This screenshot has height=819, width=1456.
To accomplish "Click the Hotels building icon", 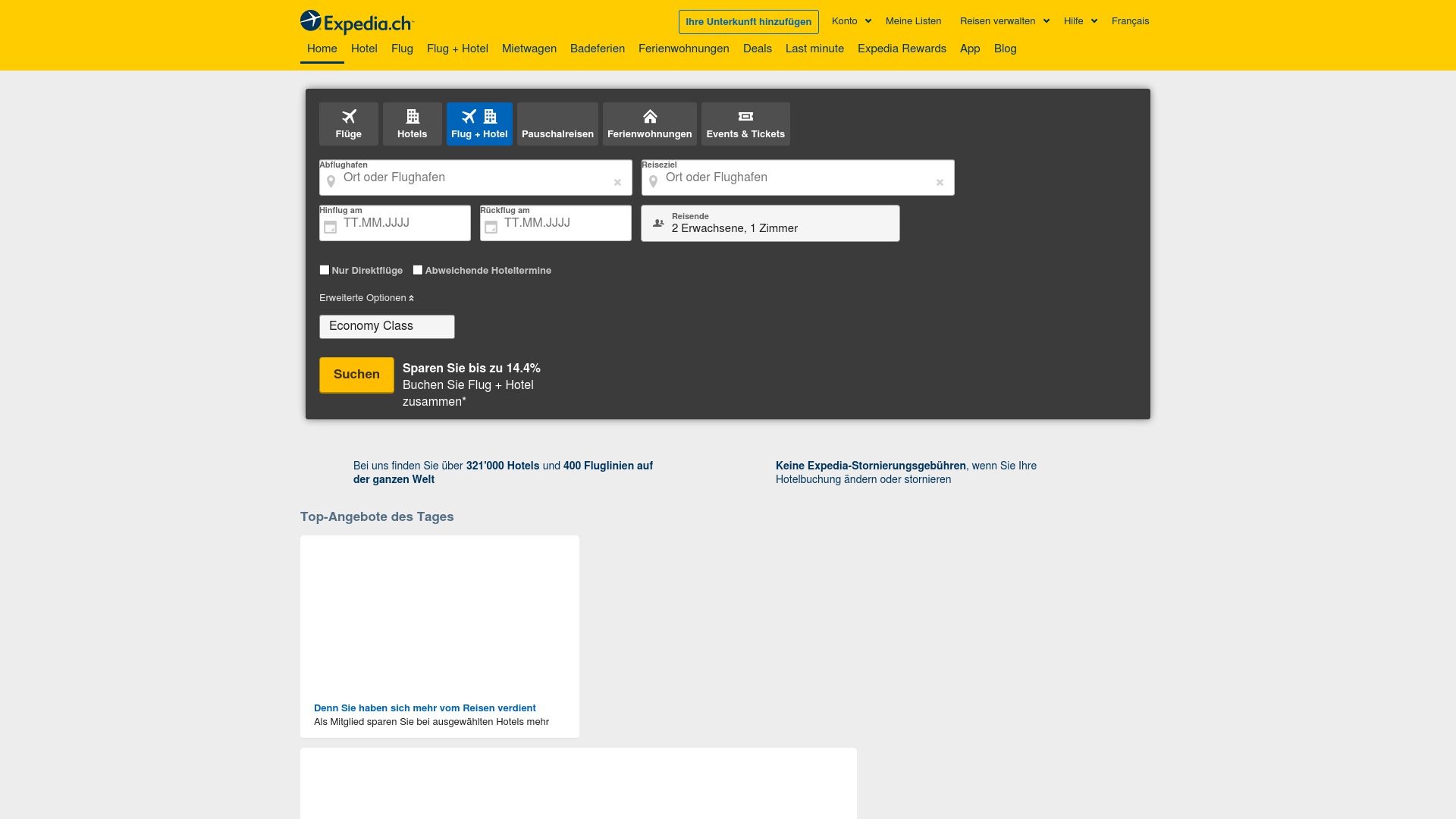I will point(412,116).
